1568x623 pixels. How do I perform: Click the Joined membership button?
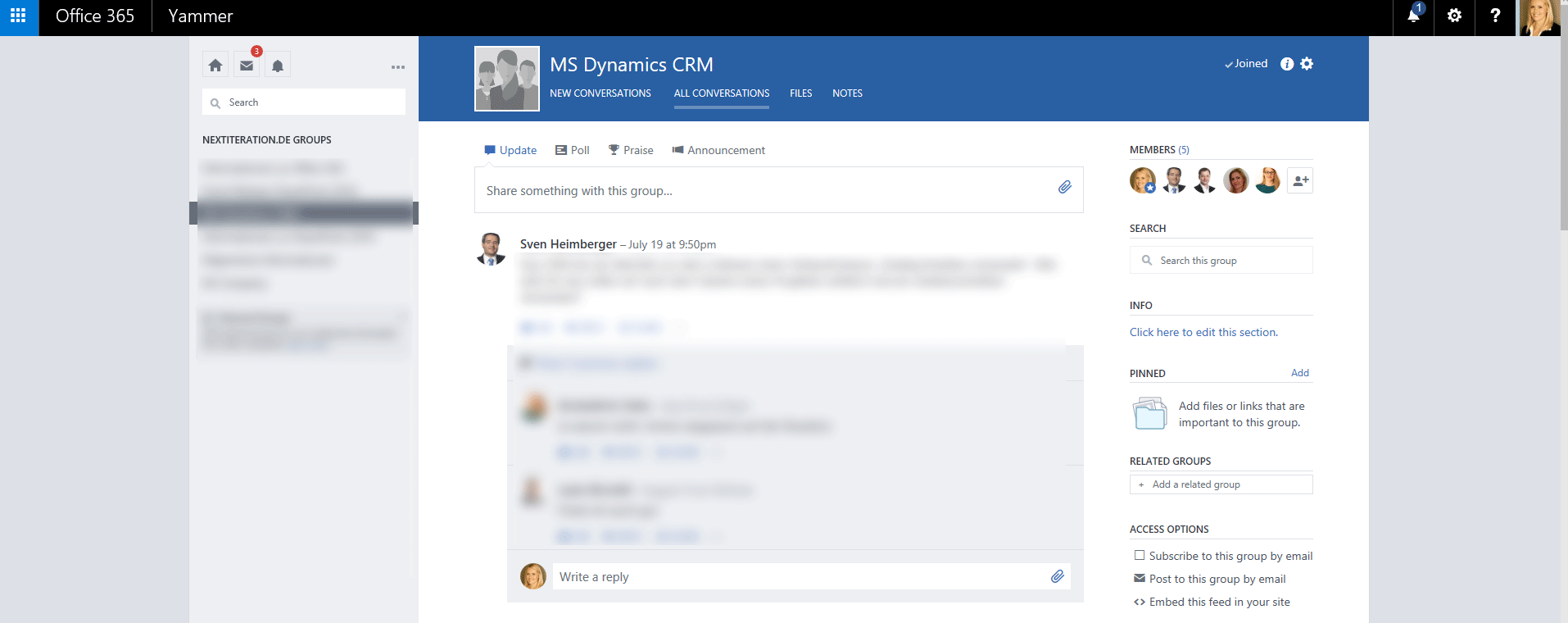pos(1246,64)
